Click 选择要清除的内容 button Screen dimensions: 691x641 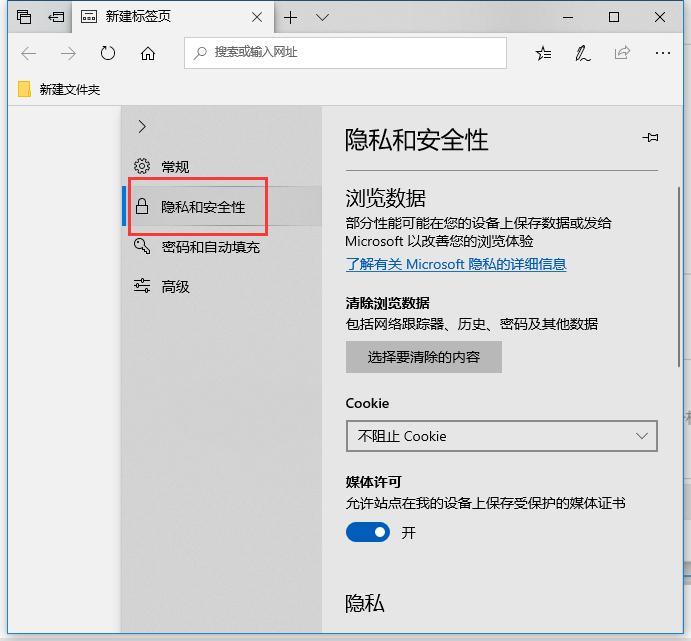coord(424,357)
